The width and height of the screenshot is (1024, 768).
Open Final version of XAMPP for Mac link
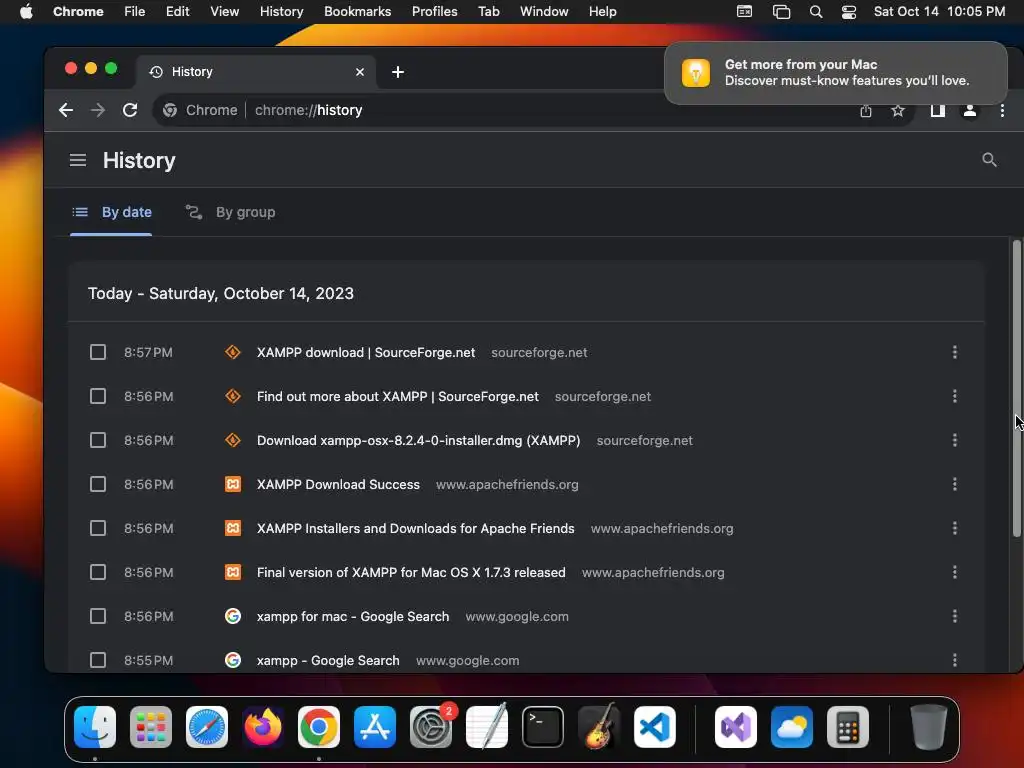tap(411, 573)
